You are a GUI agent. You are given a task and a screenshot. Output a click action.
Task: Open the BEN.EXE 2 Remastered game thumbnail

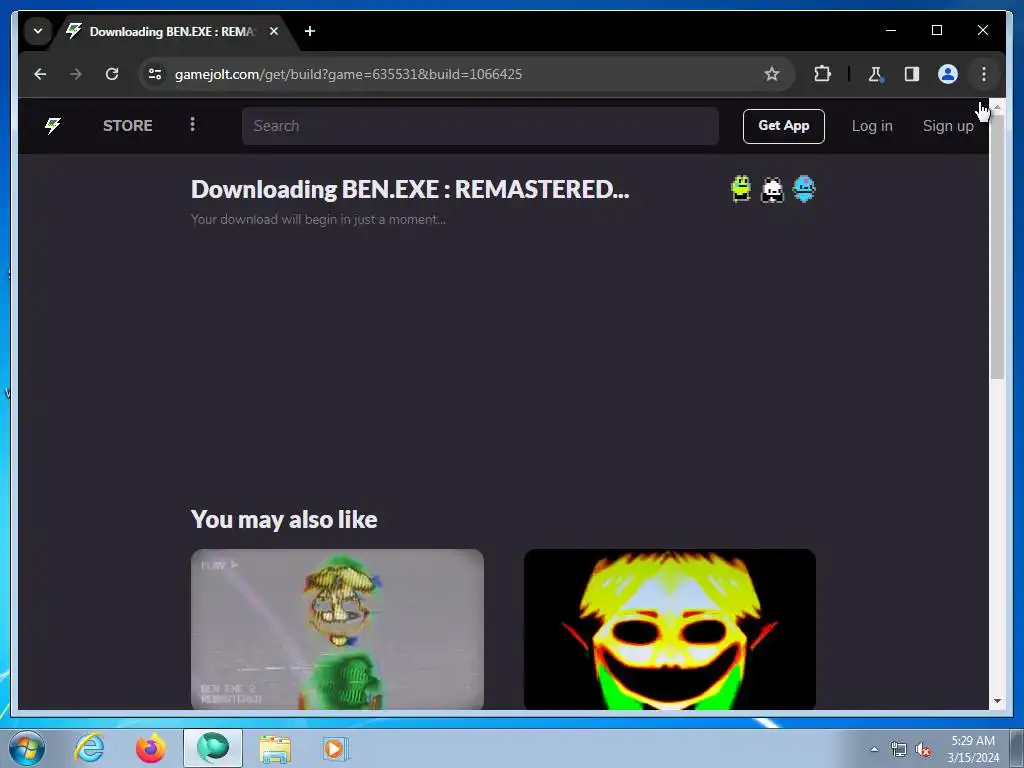click(337, 629)
